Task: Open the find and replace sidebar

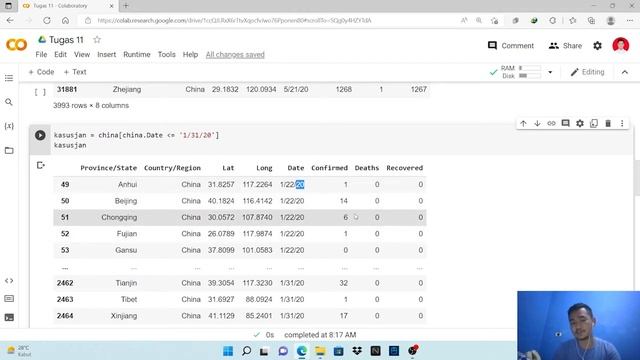Action: coord(9,102)
